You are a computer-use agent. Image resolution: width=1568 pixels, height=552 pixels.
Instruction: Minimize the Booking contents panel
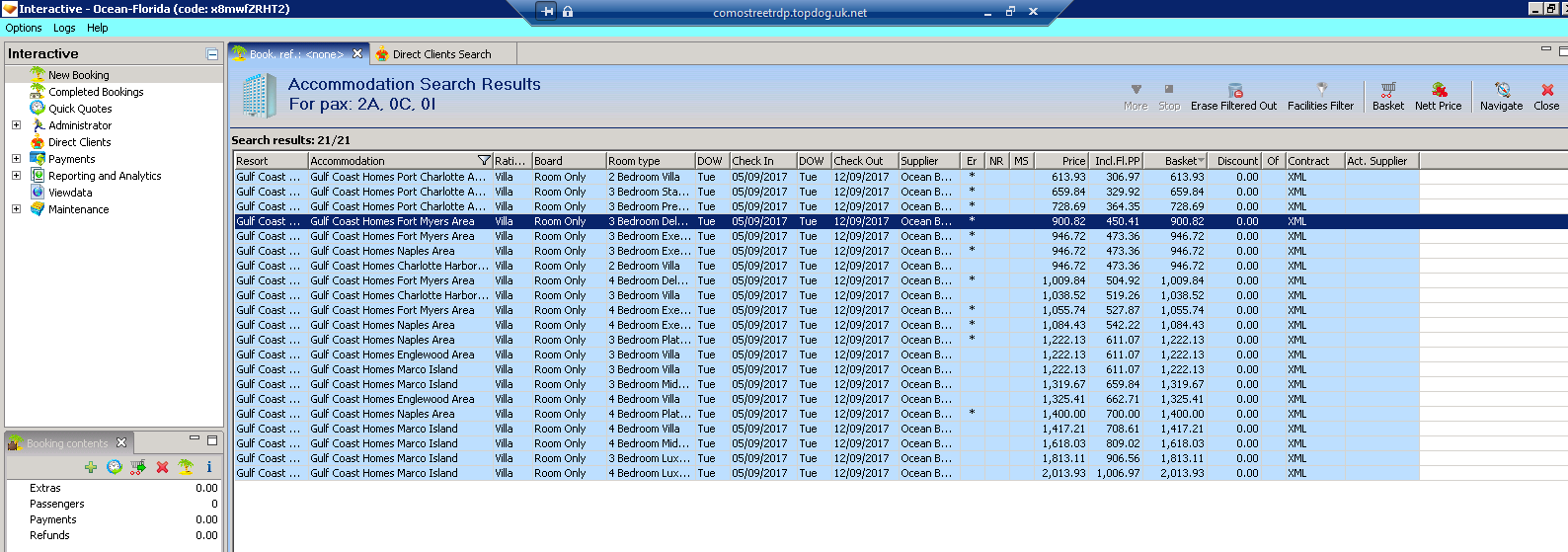(195, 439)
